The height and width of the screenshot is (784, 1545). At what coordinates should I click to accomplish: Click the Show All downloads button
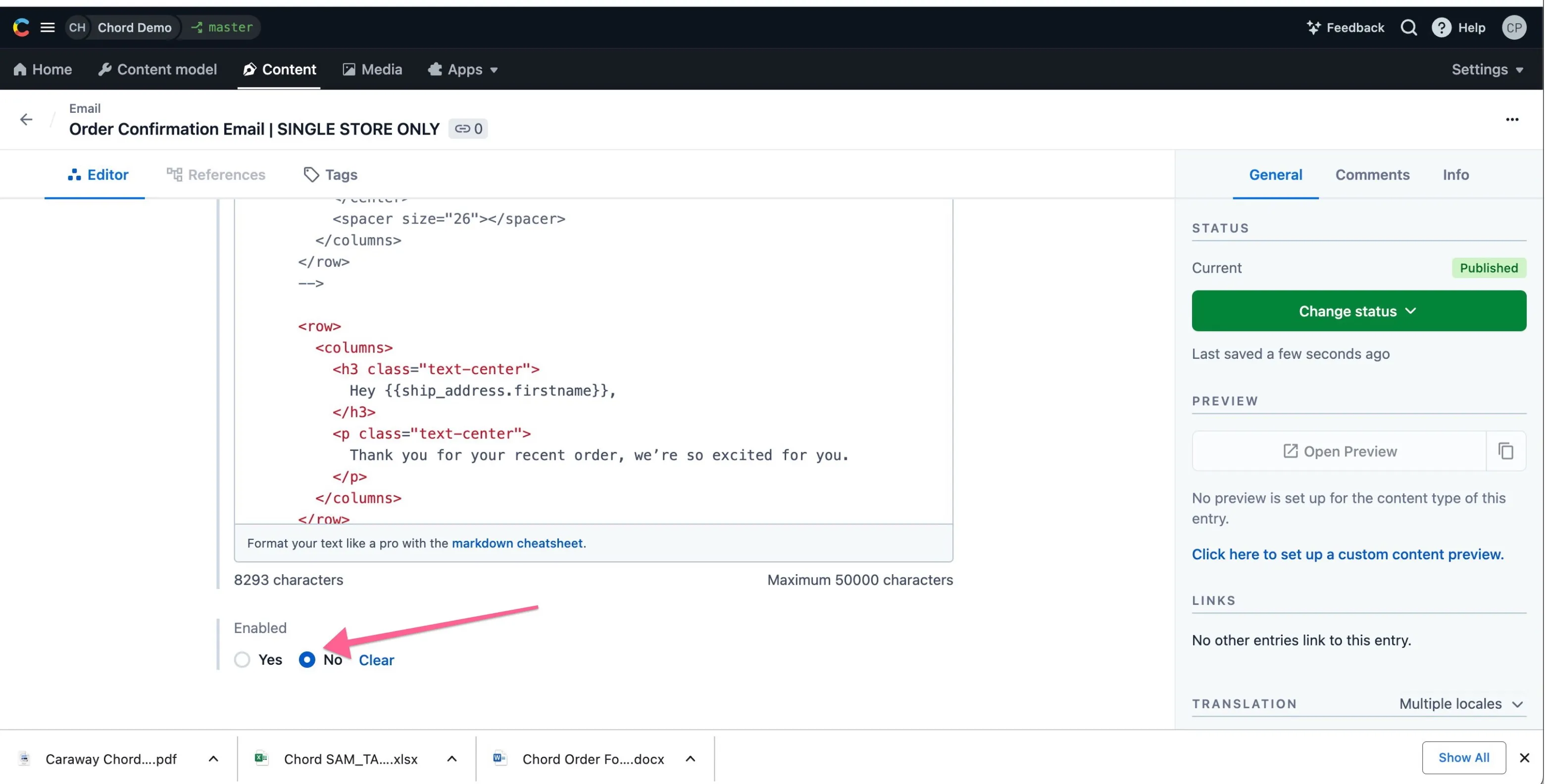tap(1463, 757)
